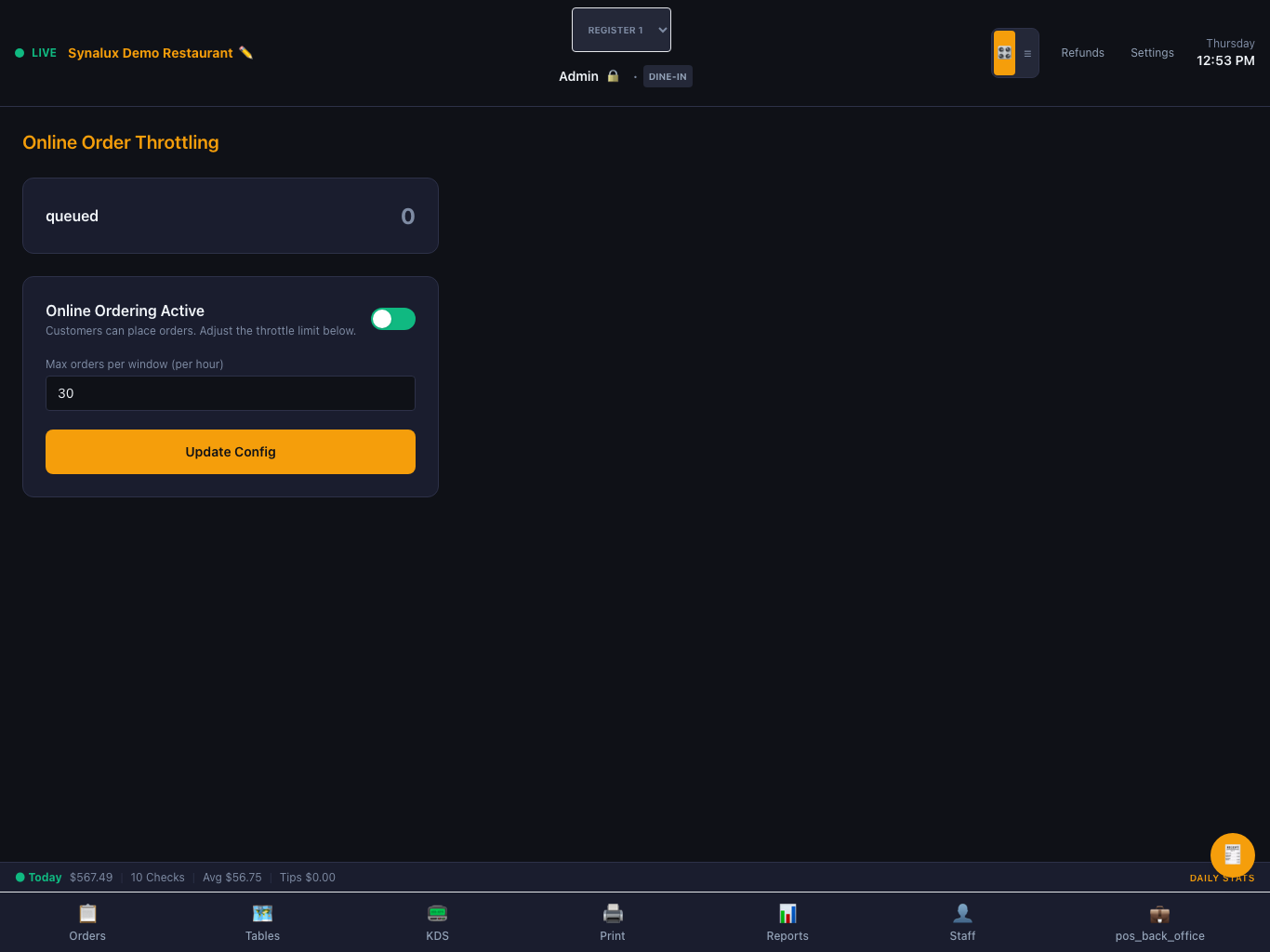Click the 12:53 PM clock
Viewport: 1270px width, 952px height.
[1225, 60]
